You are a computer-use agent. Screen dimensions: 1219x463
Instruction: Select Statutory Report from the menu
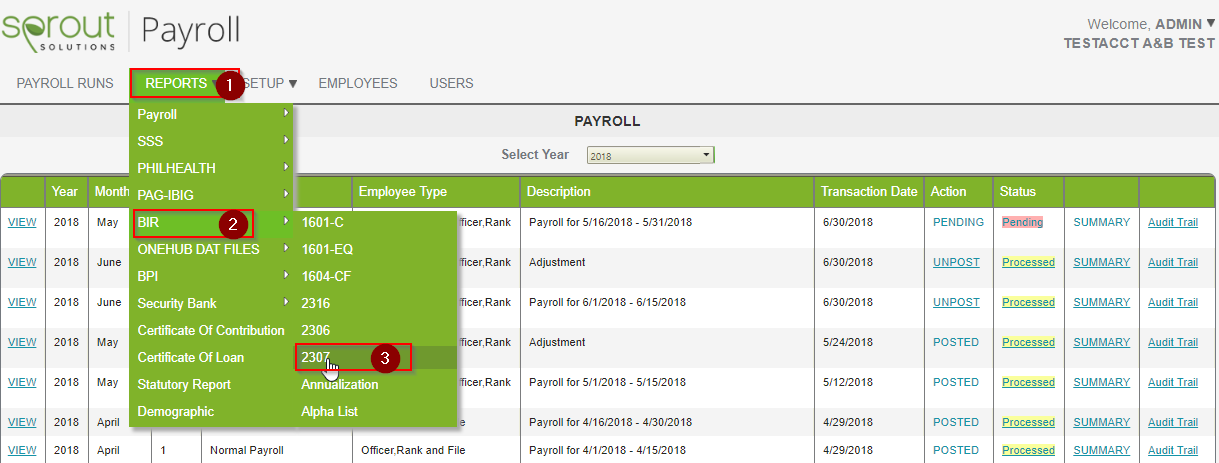[212, 384]
